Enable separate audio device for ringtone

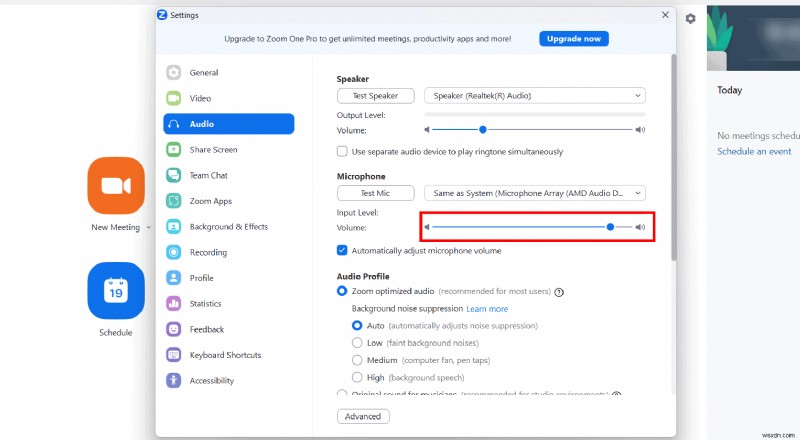tap(342, 152)
